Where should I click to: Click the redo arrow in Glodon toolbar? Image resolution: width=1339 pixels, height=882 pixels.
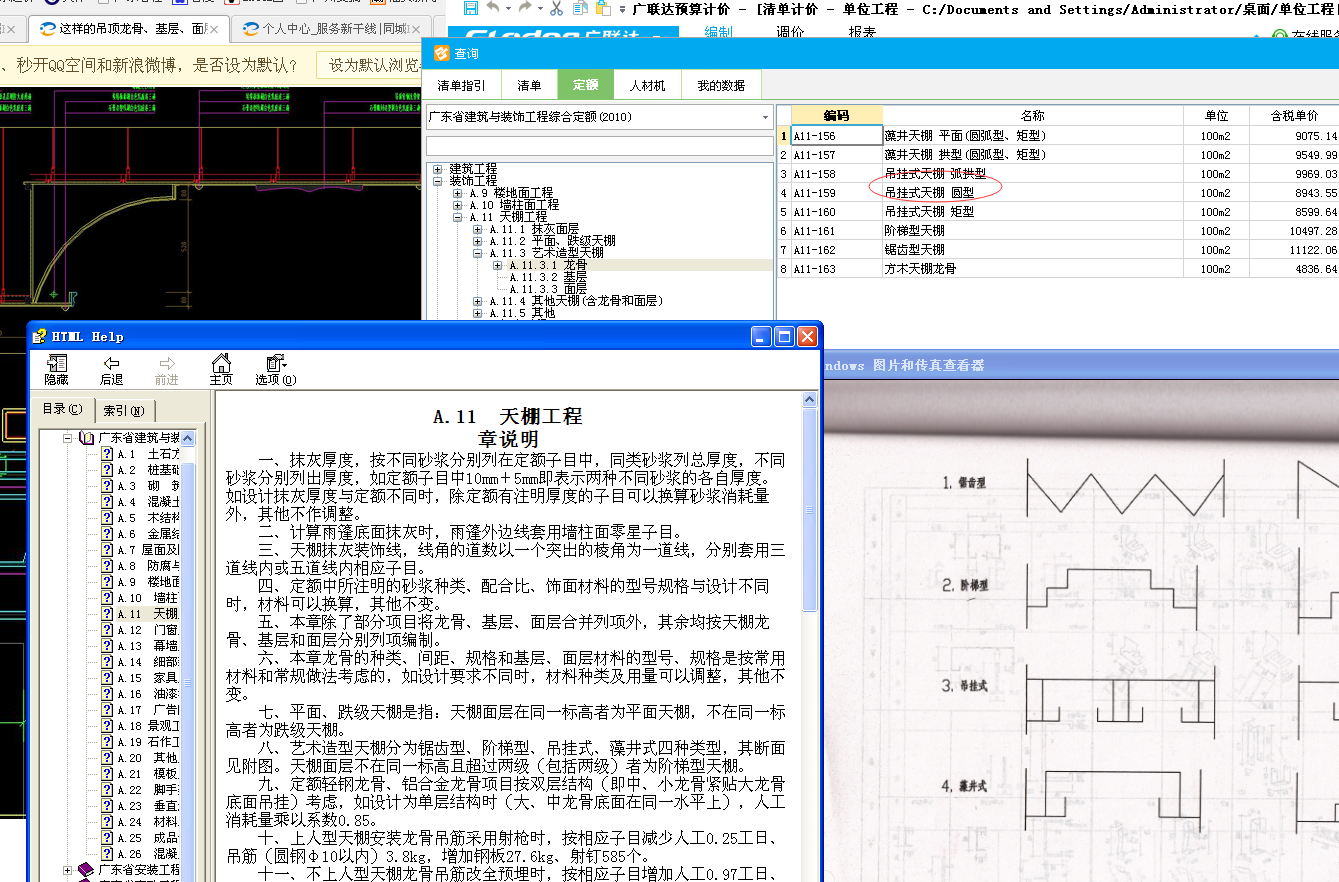click(x=527, y=8)
